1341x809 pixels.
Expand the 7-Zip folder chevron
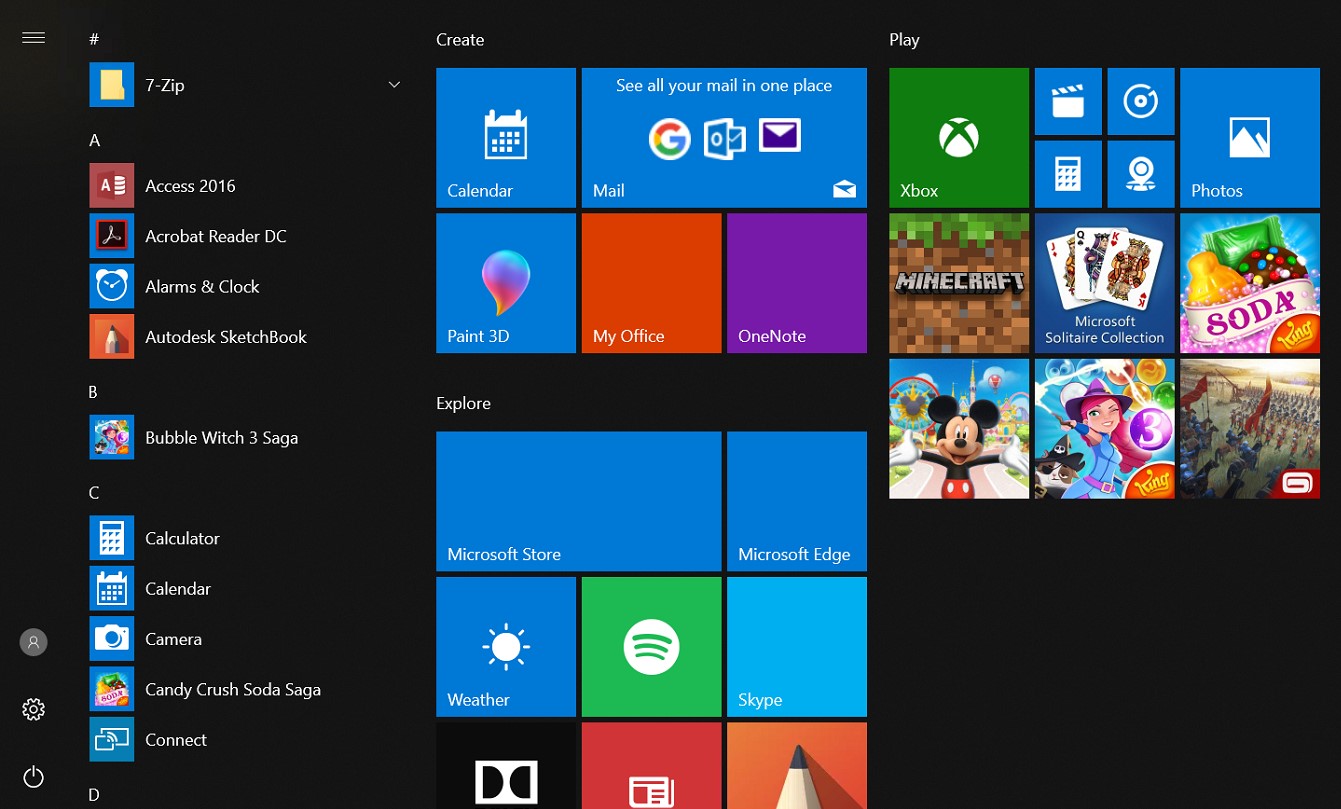coord(394,85)
